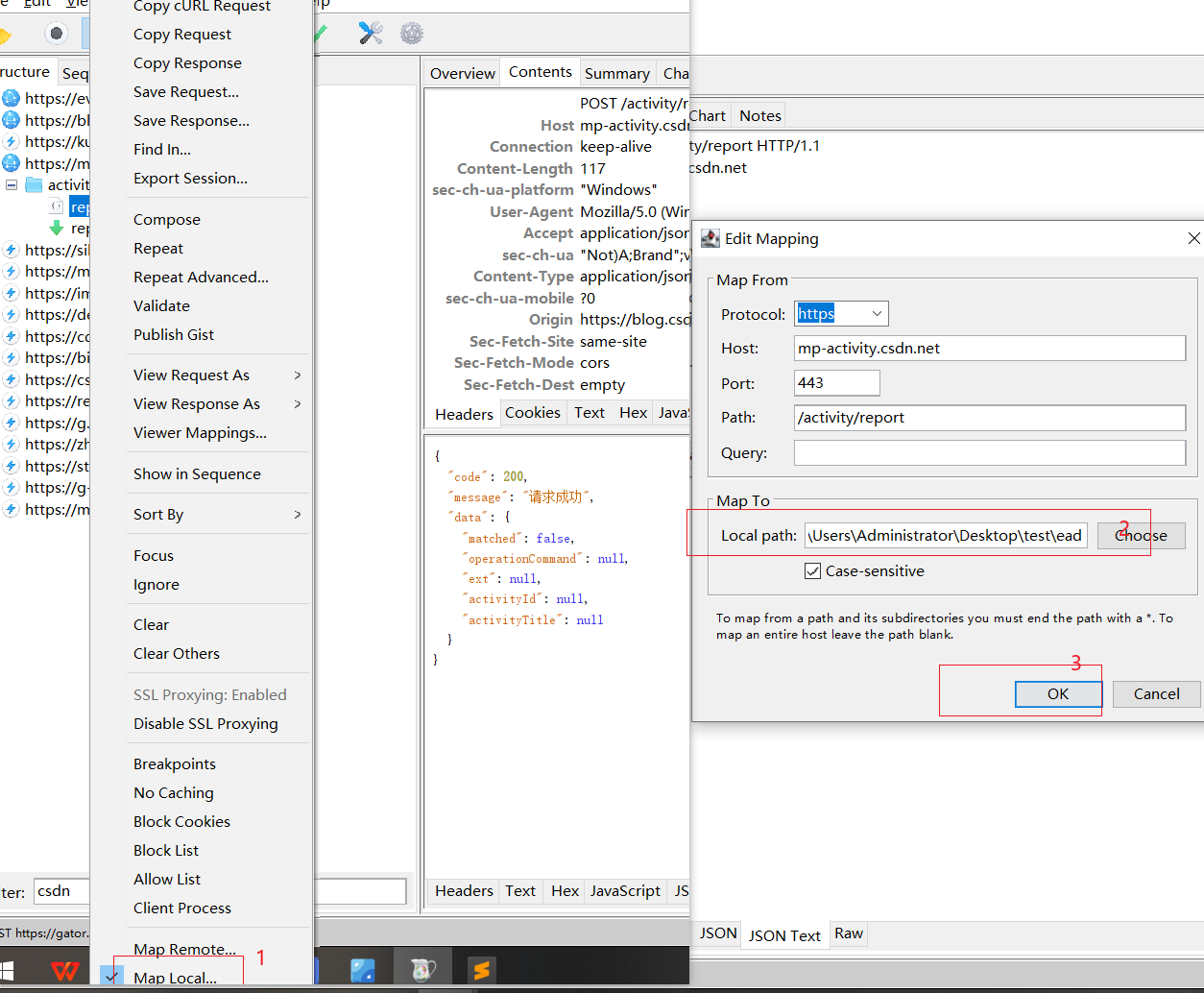1204x993 pixels.
Task: Click the Path field with /activity/report
Action: pyautogui.click(x=990, y=418)
